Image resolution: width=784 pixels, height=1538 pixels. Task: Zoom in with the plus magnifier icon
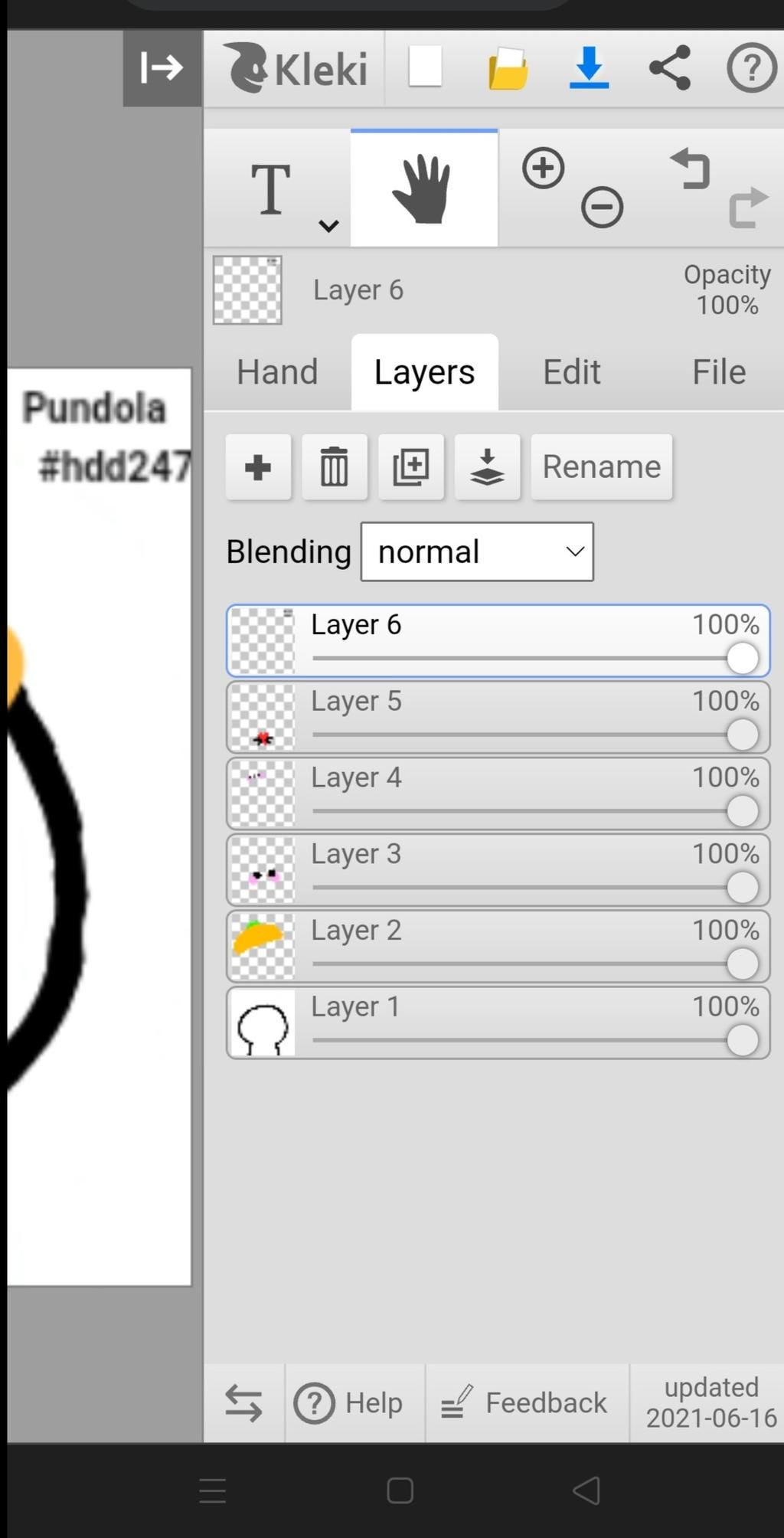pos(544,168)
